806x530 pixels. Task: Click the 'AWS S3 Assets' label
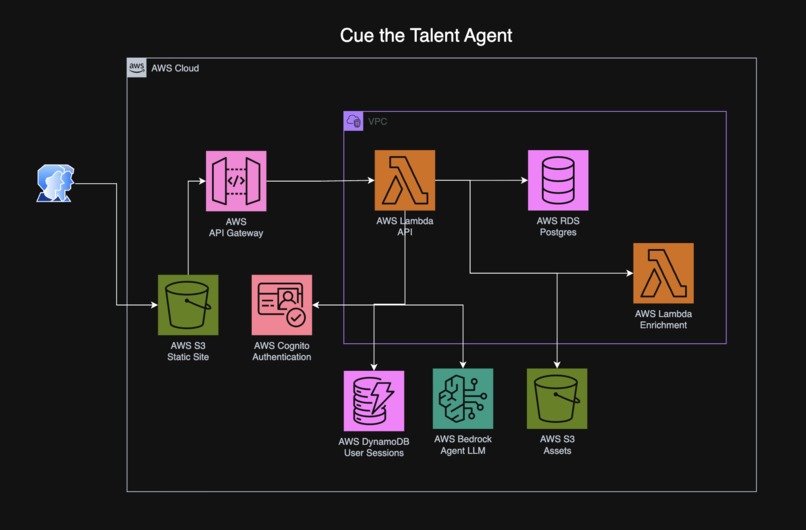557,445
